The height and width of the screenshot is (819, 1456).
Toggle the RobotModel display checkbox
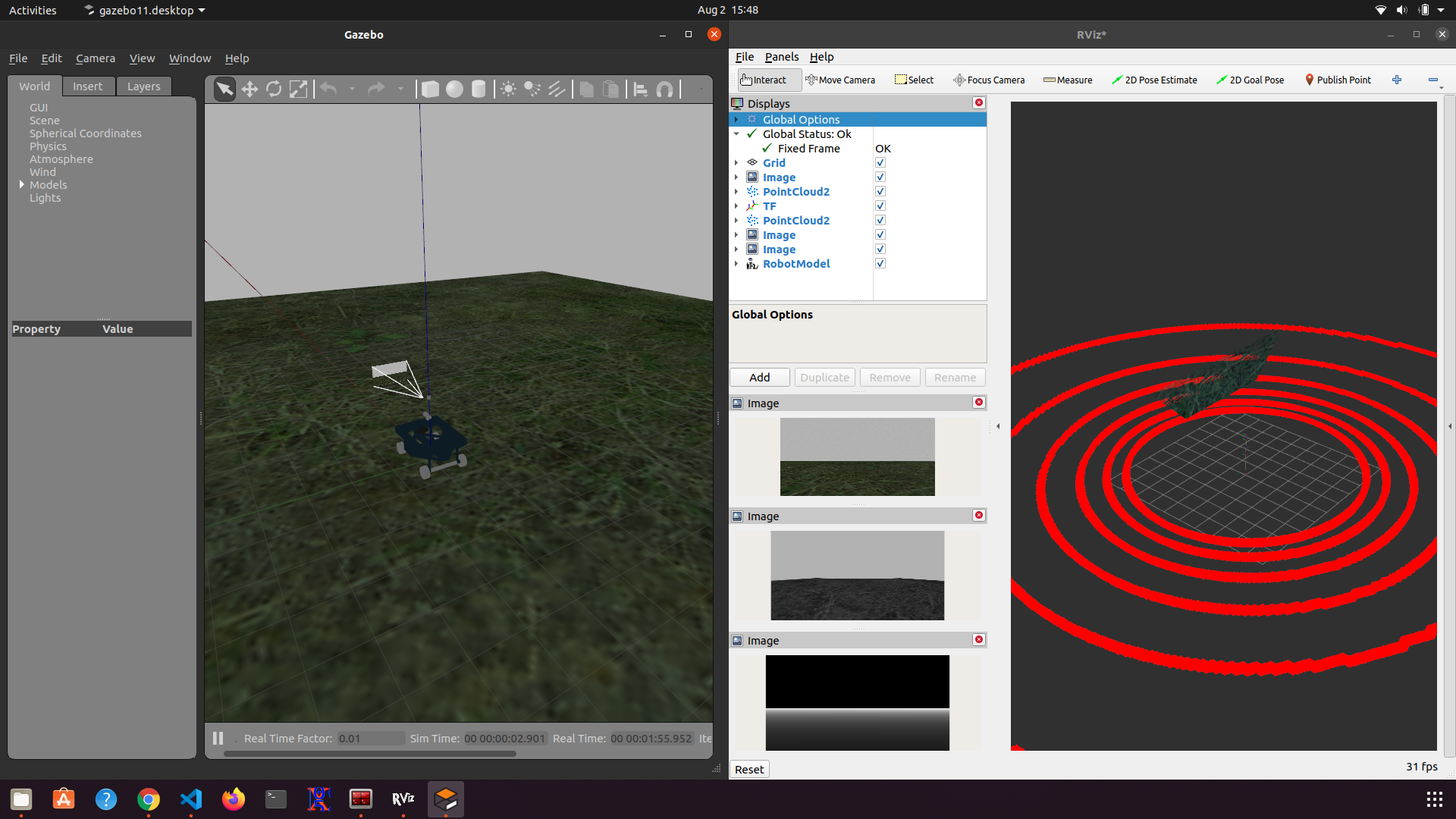click(x=880, y=264)
